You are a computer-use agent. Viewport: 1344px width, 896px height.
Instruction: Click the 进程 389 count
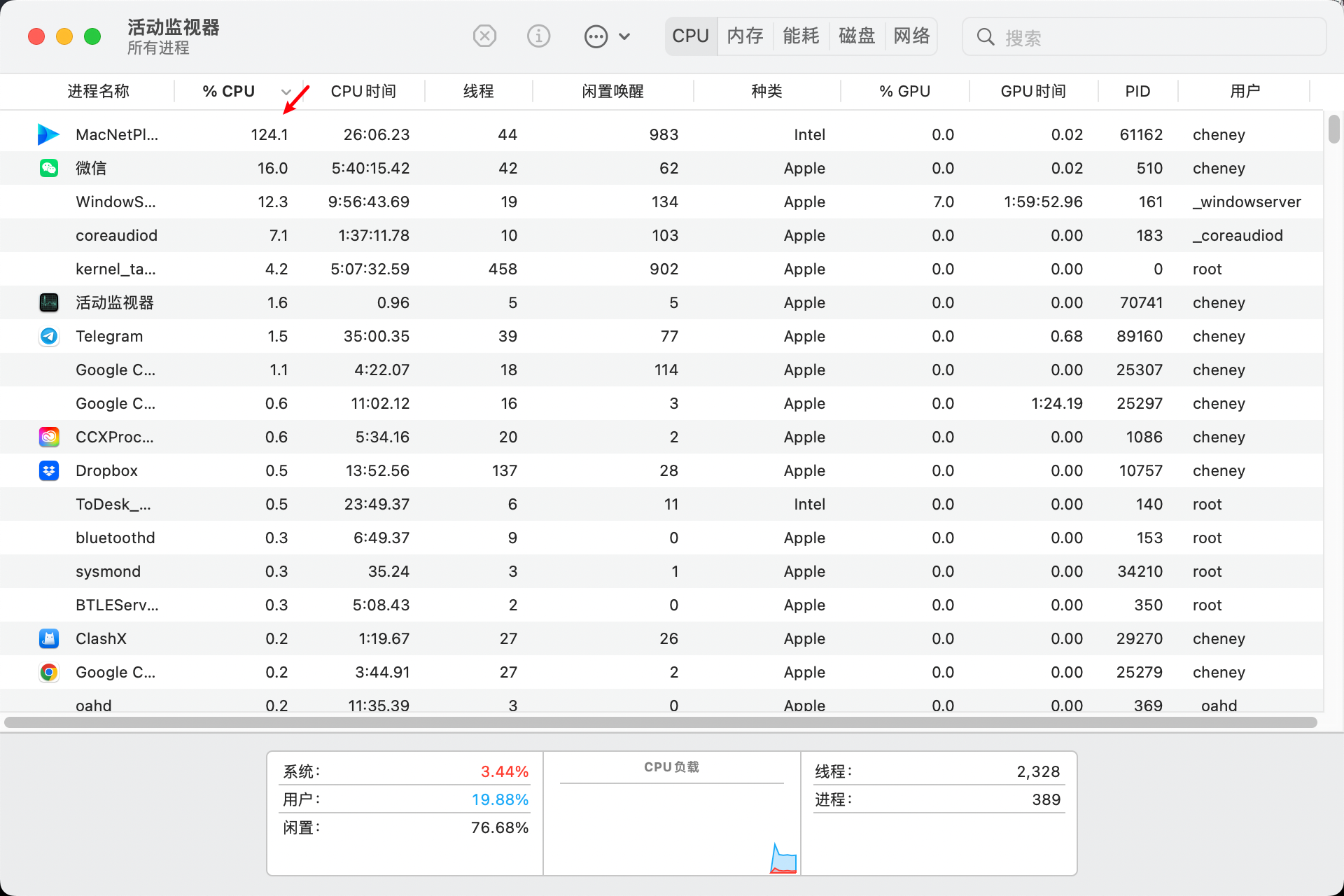click(x=1046, y=799)
